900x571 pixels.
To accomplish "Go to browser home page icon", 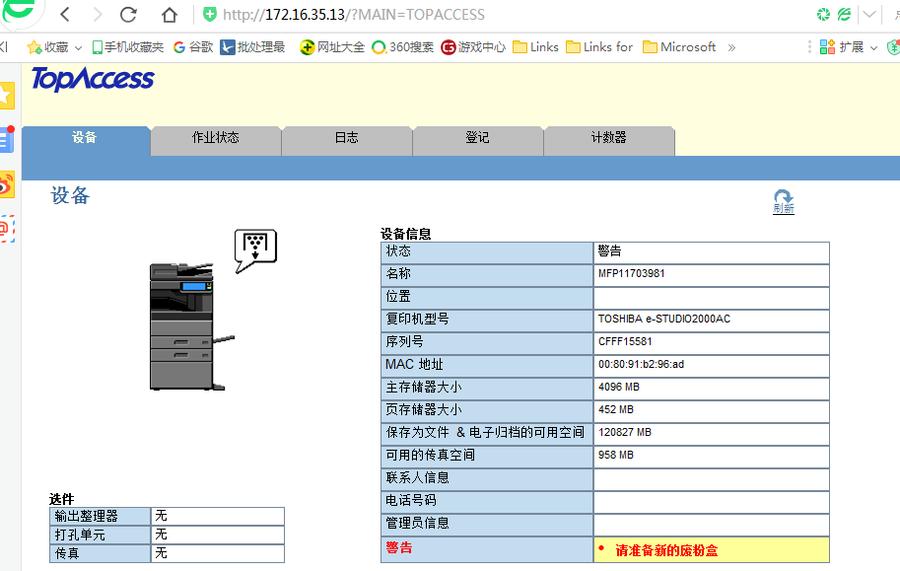I will click(169, 14).
